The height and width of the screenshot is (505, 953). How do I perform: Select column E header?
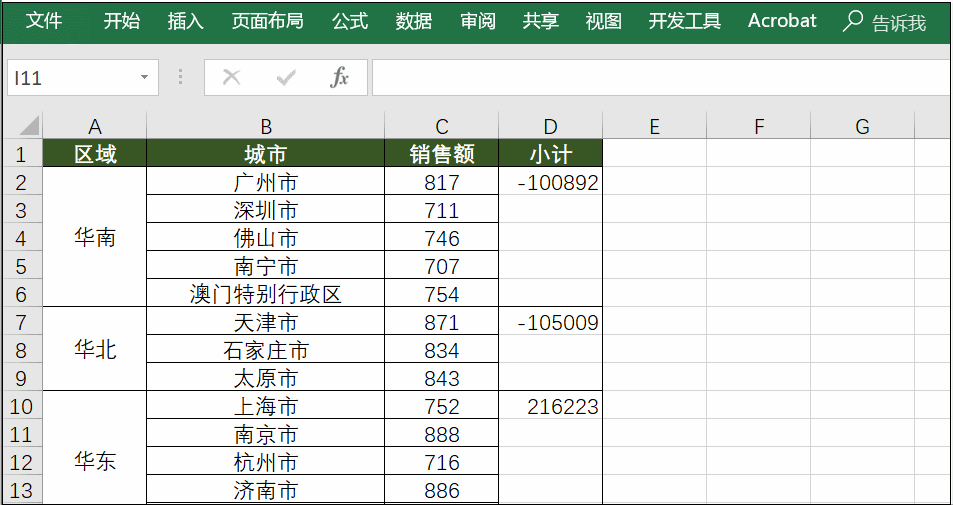[x=655, y=126]
